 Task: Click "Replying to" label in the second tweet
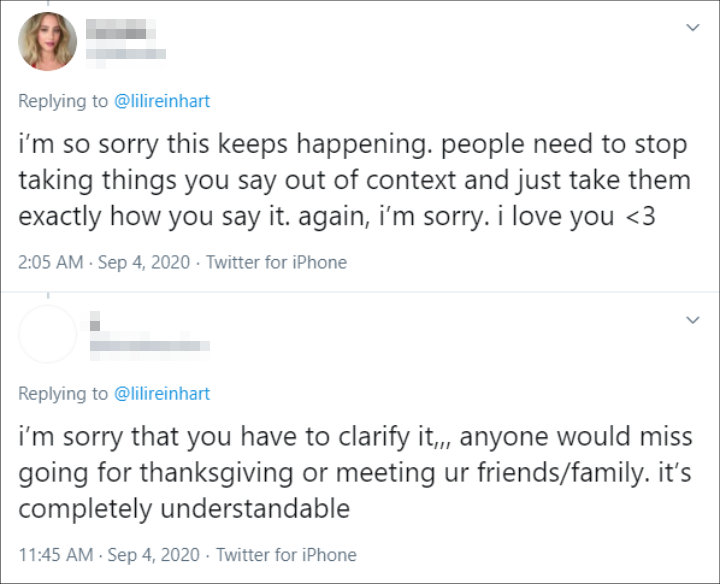[63, 393]
